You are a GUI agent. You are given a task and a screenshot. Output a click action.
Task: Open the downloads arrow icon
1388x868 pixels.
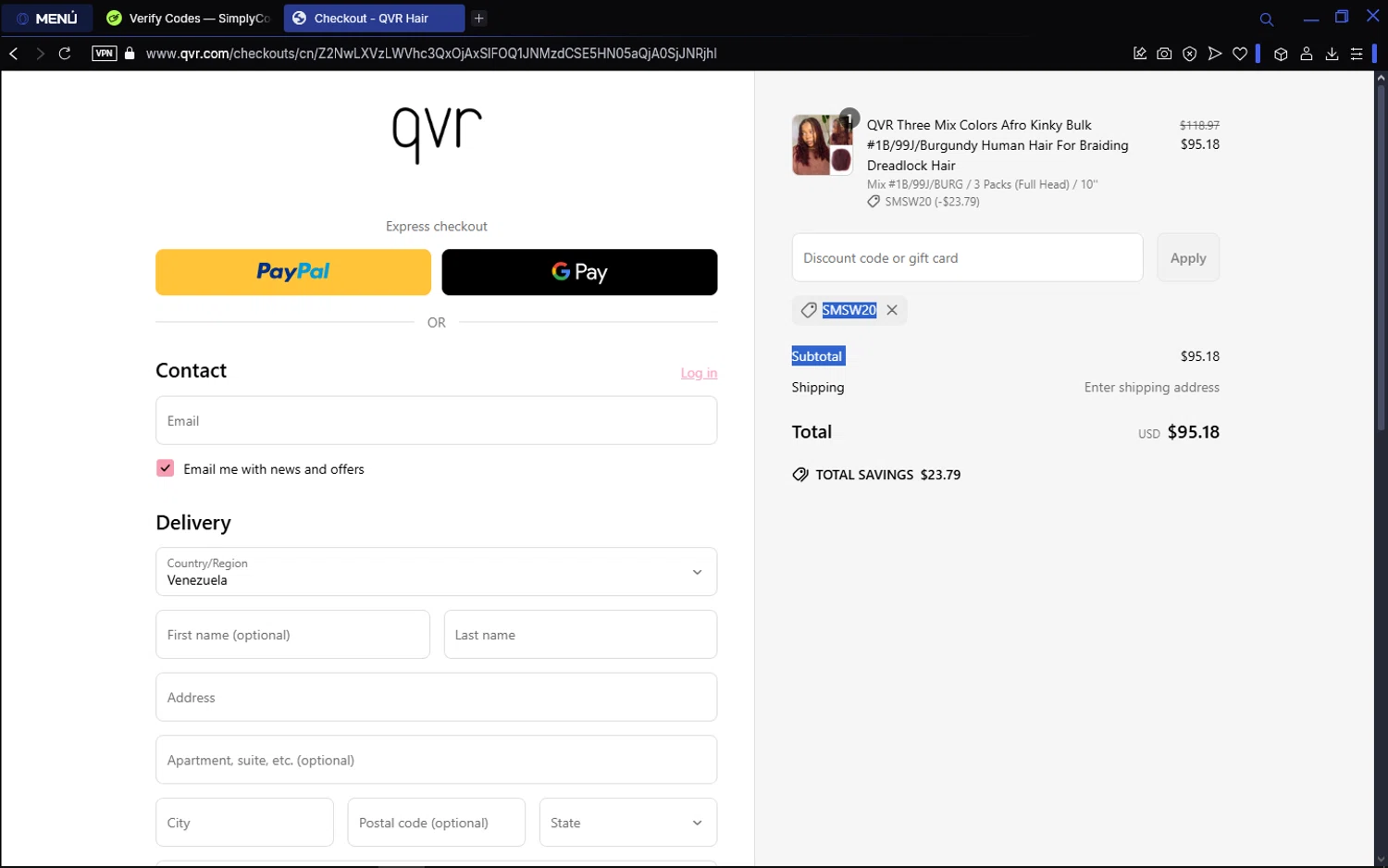tap(1332, 54)
